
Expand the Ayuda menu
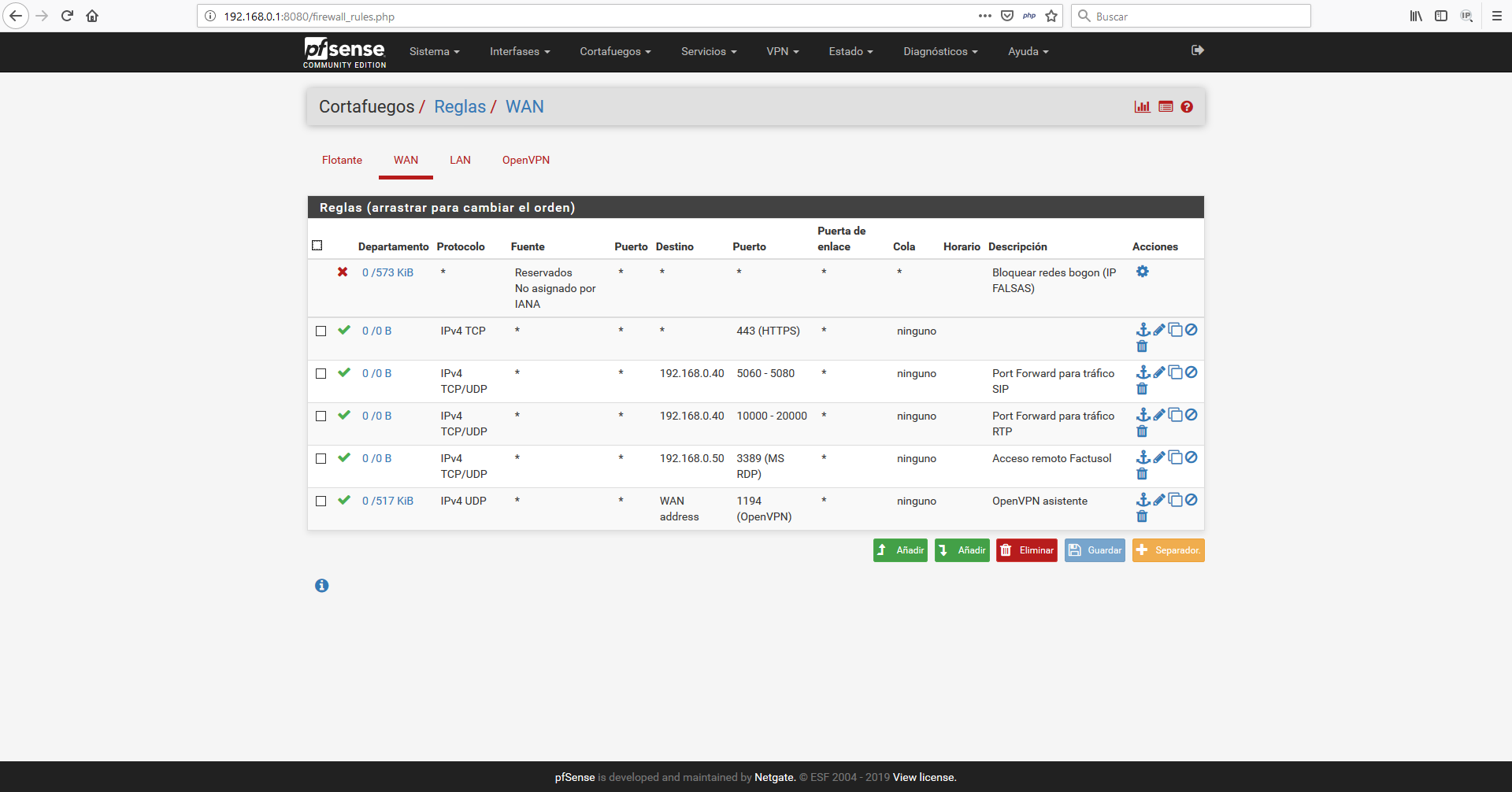(x=1028, y=51)
